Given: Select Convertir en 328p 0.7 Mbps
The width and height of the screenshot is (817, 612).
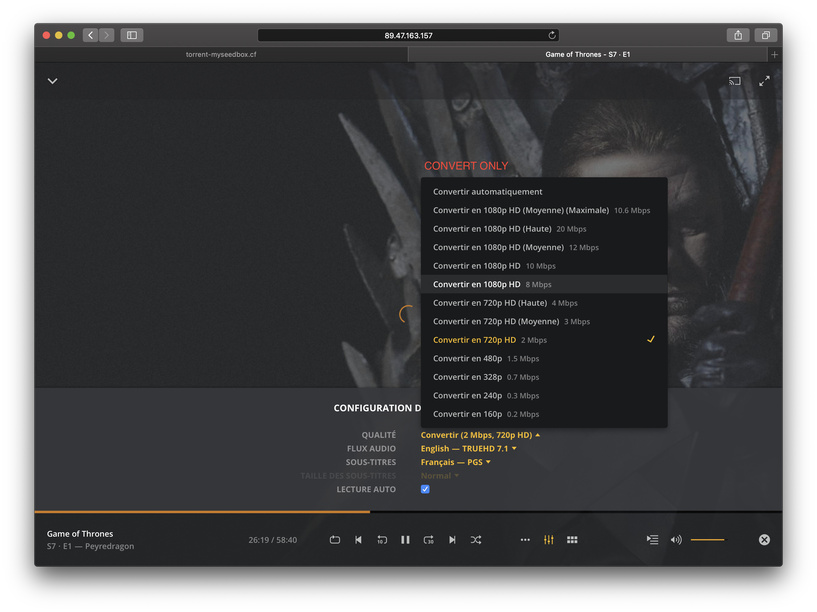Looking at the screenshot, I should coord(544,377).
